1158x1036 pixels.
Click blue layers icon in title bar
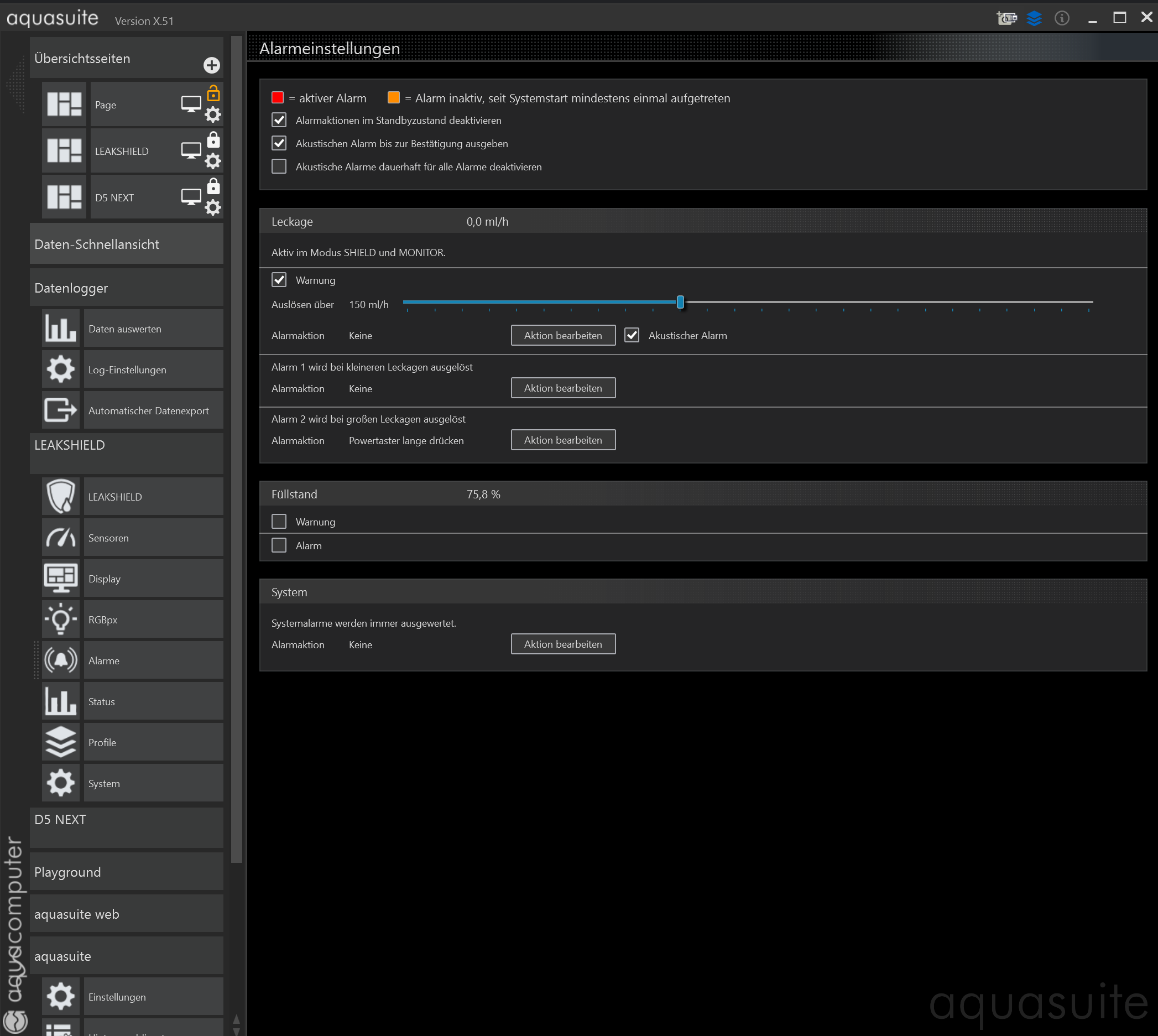pyautogui.click(x=1034, y=18)
